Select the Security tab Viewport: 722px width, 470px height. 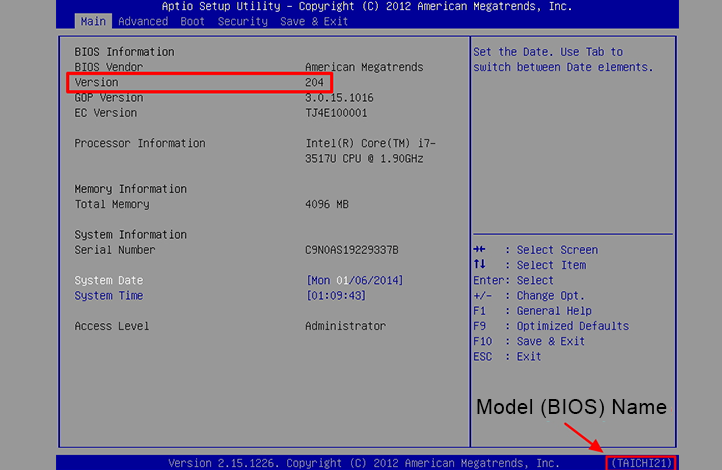point(243,21)
